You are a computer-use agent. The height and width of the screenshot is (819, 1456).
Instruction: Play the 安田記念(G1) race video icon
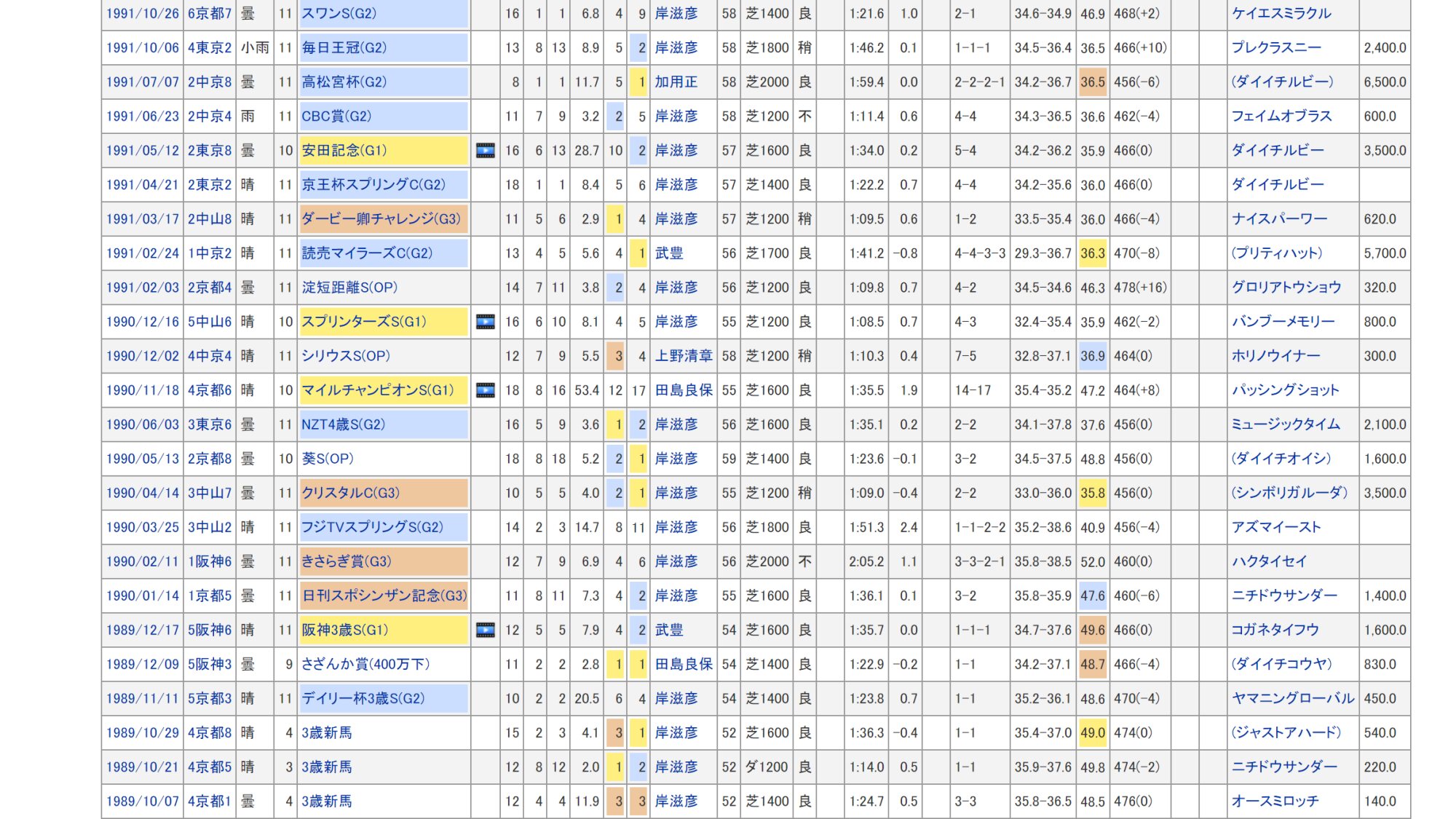pos(485,151)
